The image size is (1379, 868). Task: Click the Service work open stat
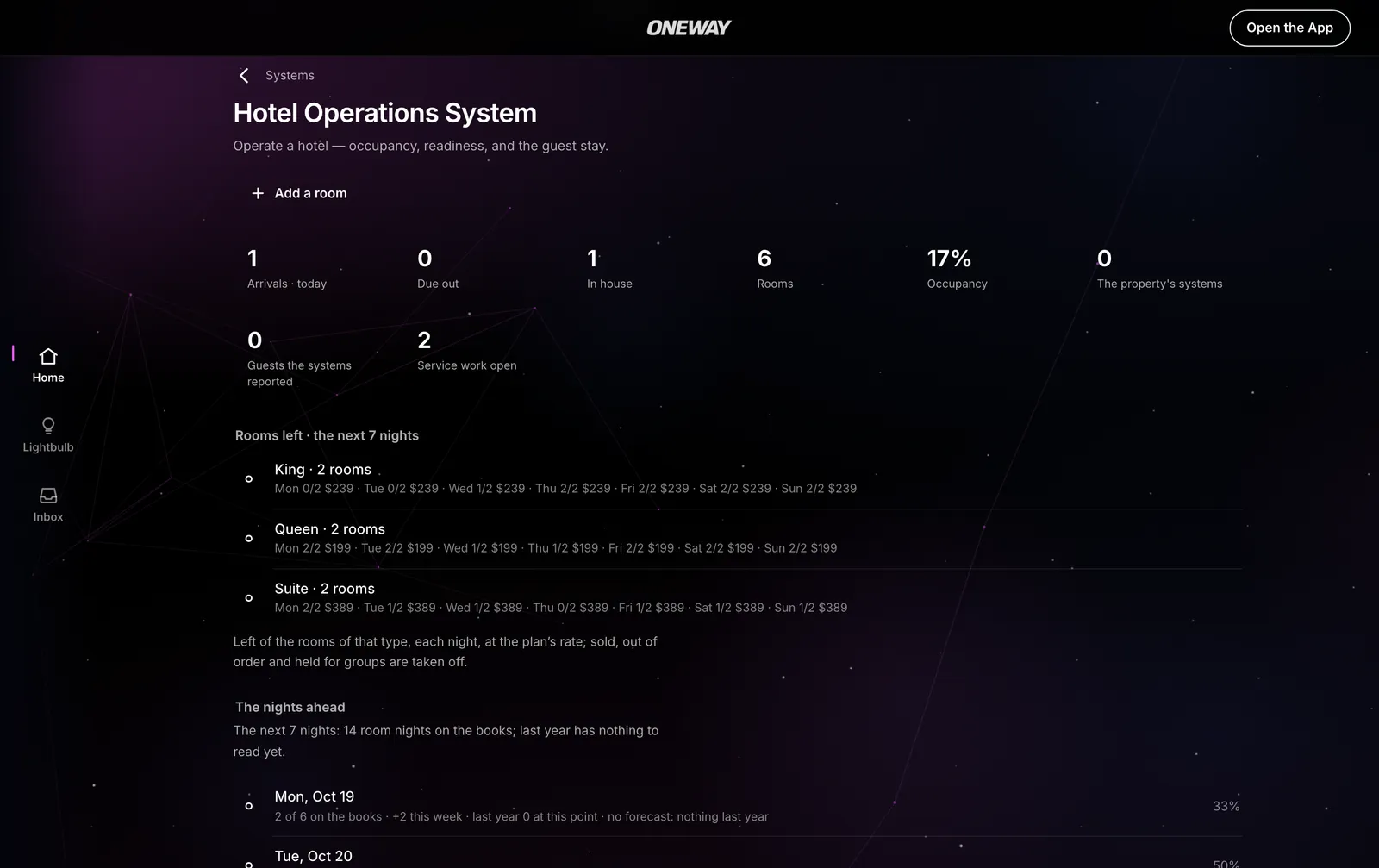click(x=467, y=351)
